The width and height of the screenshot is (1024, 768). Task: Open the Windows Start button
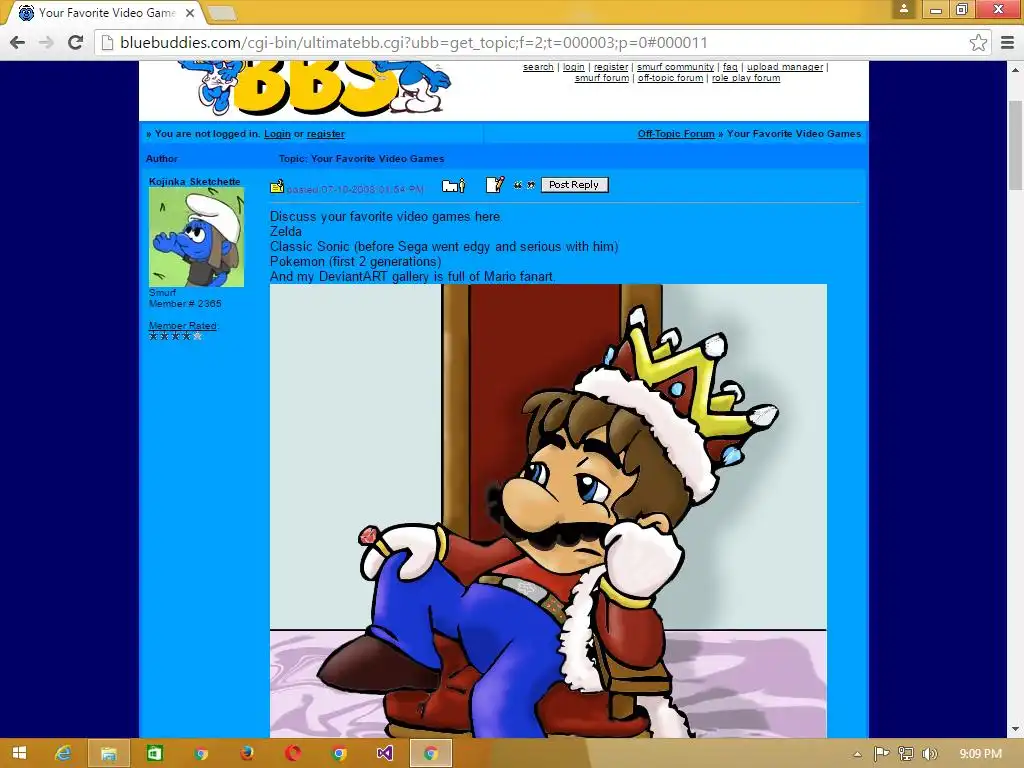pyautogui.click(x=19, y=753)
